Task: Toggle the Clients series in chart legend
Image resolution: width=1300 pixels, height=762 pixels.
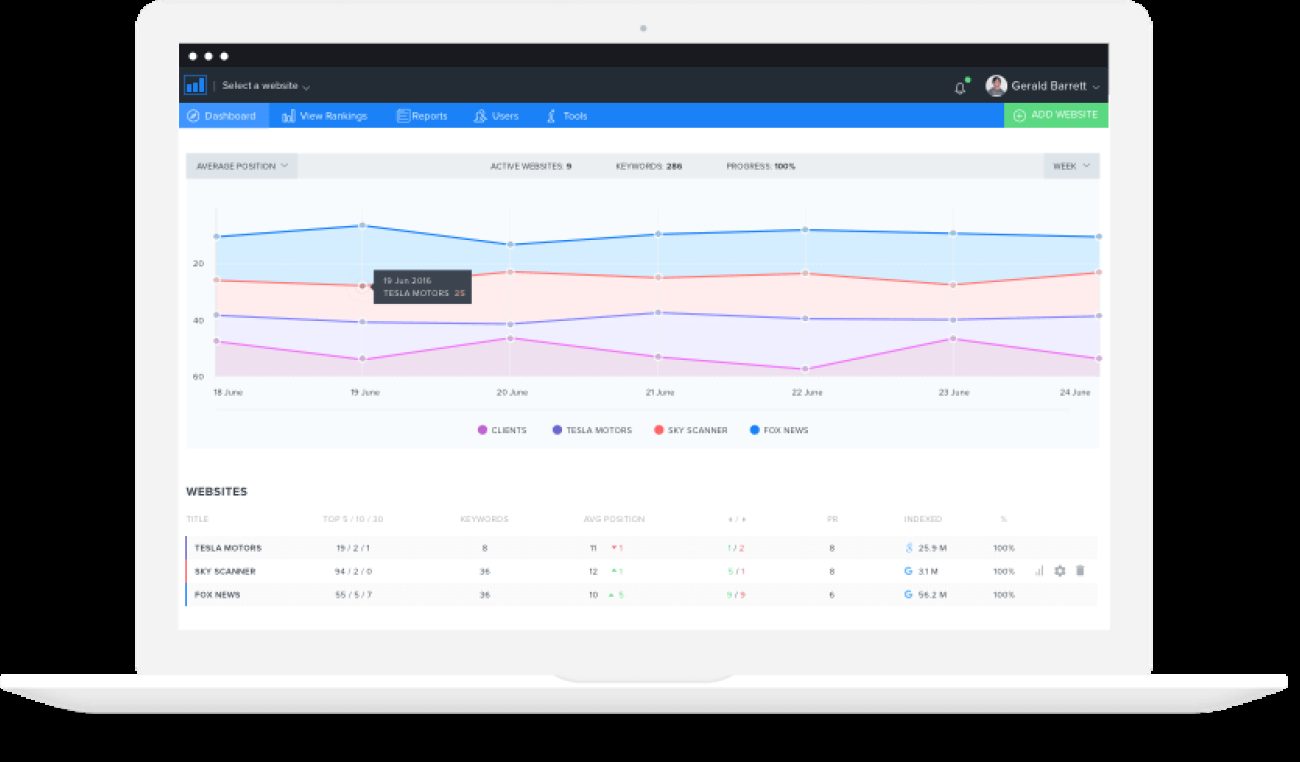Action: tap(502, 430)
